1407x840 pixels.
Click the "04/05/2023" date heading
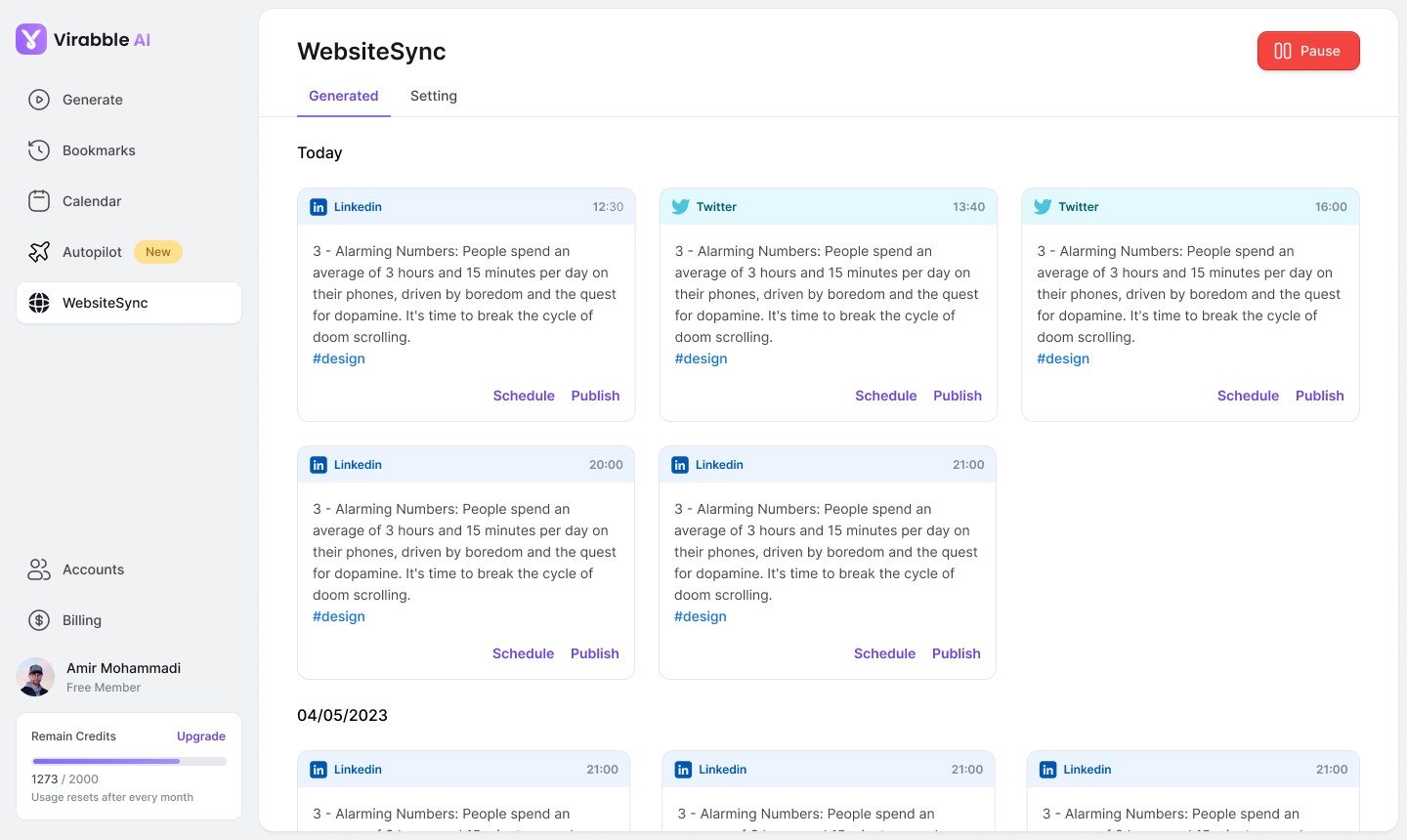click(x=342, y=715)
